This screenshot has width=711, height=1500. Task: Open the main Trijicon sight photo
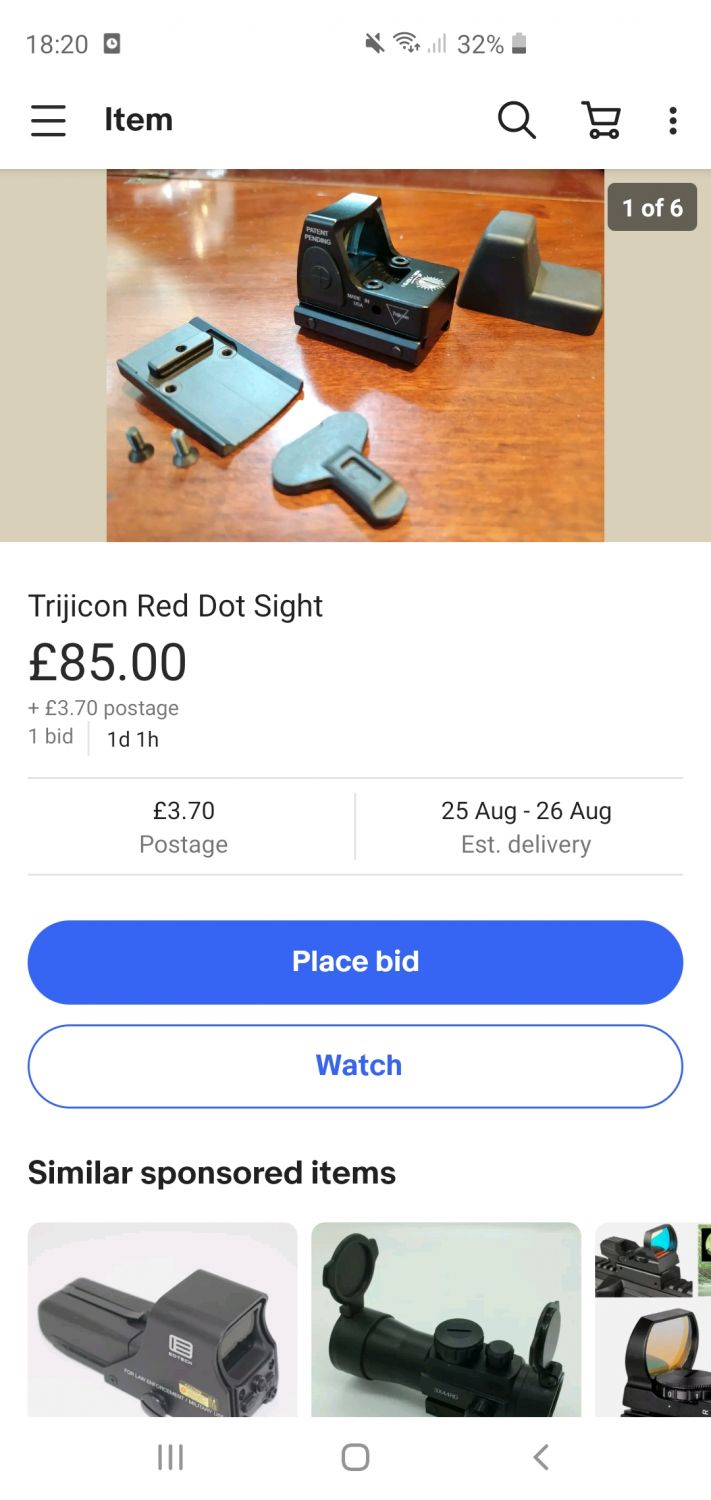pyautogui.click(x=355, y=355)
